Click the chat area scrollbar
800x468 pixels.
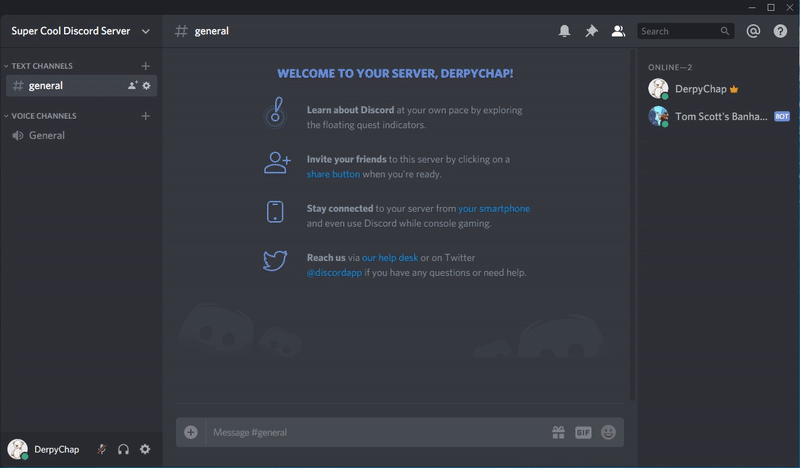coord(633,225)
